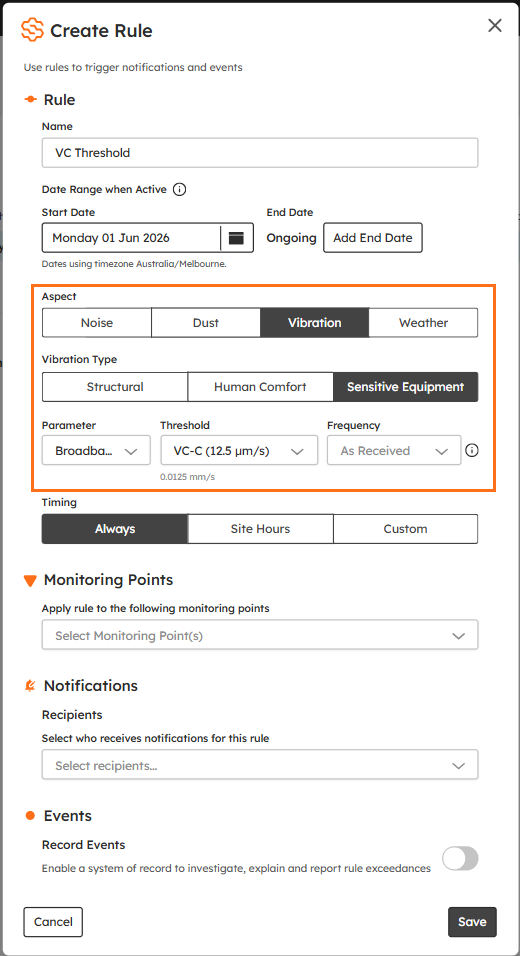Save the rule with Save button
The width and height of the screenshot is (520, 956).
pyautogui.click(x=472, y=922)
